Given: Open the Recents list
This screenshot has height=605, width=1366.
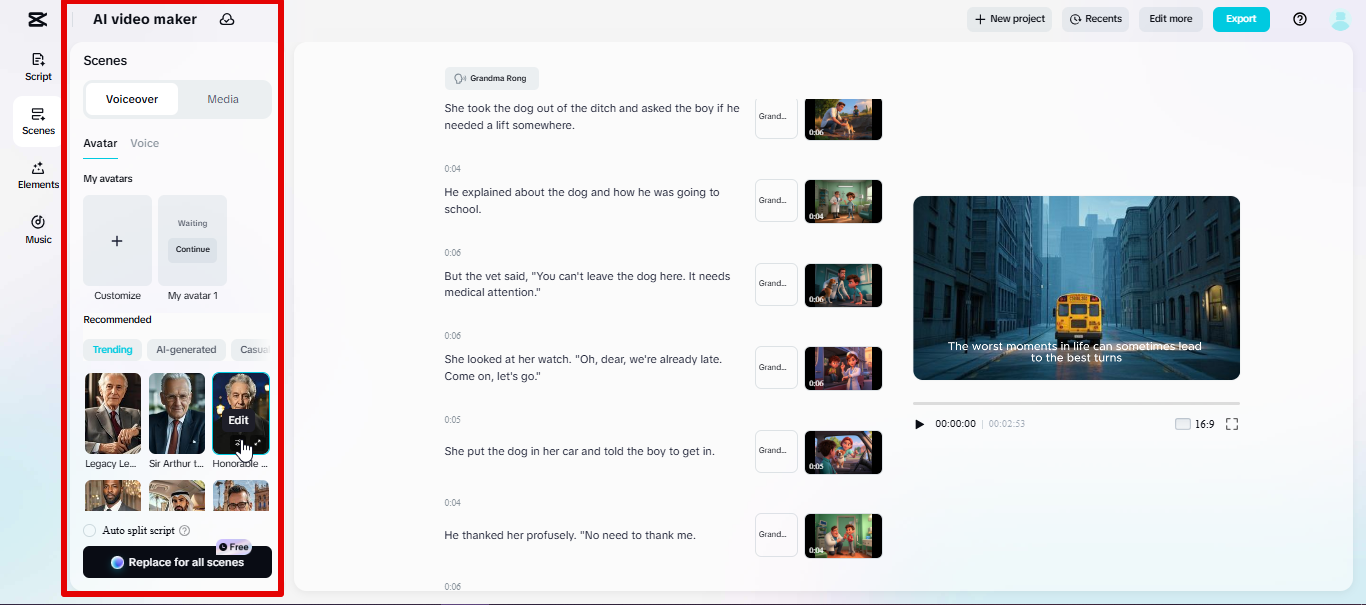Looking at the screenshot, I should click(x=1095, y=18).
